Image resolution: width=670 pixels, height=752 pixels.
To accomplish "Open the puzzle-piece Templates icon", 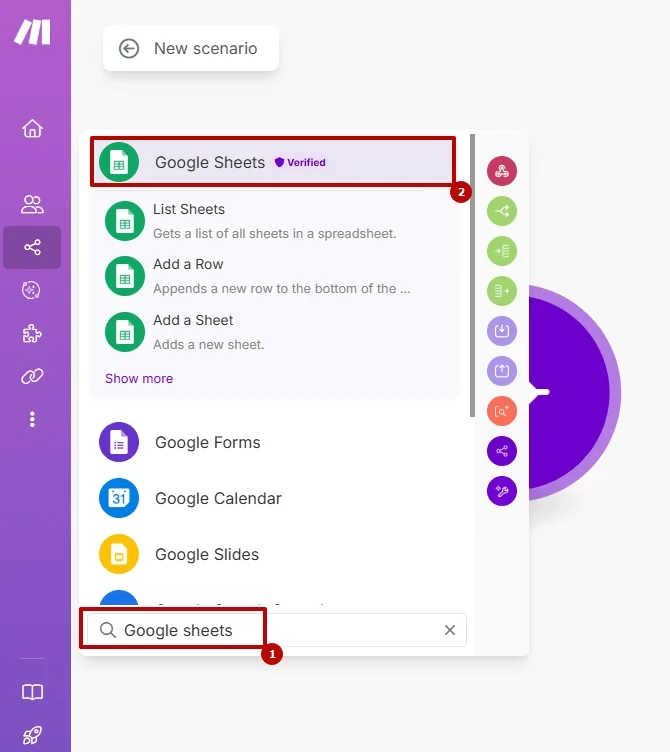I will [32, 333].
